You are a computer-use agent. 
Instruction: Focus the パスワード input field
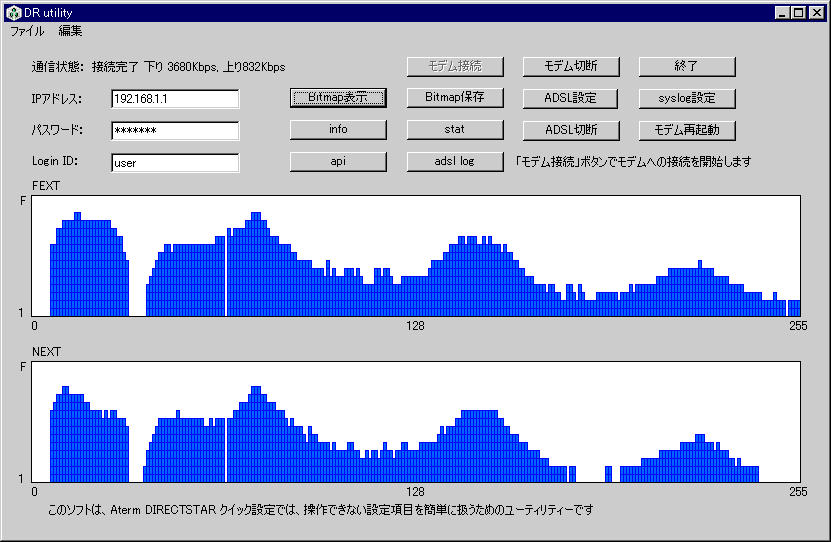click(175, 131)
